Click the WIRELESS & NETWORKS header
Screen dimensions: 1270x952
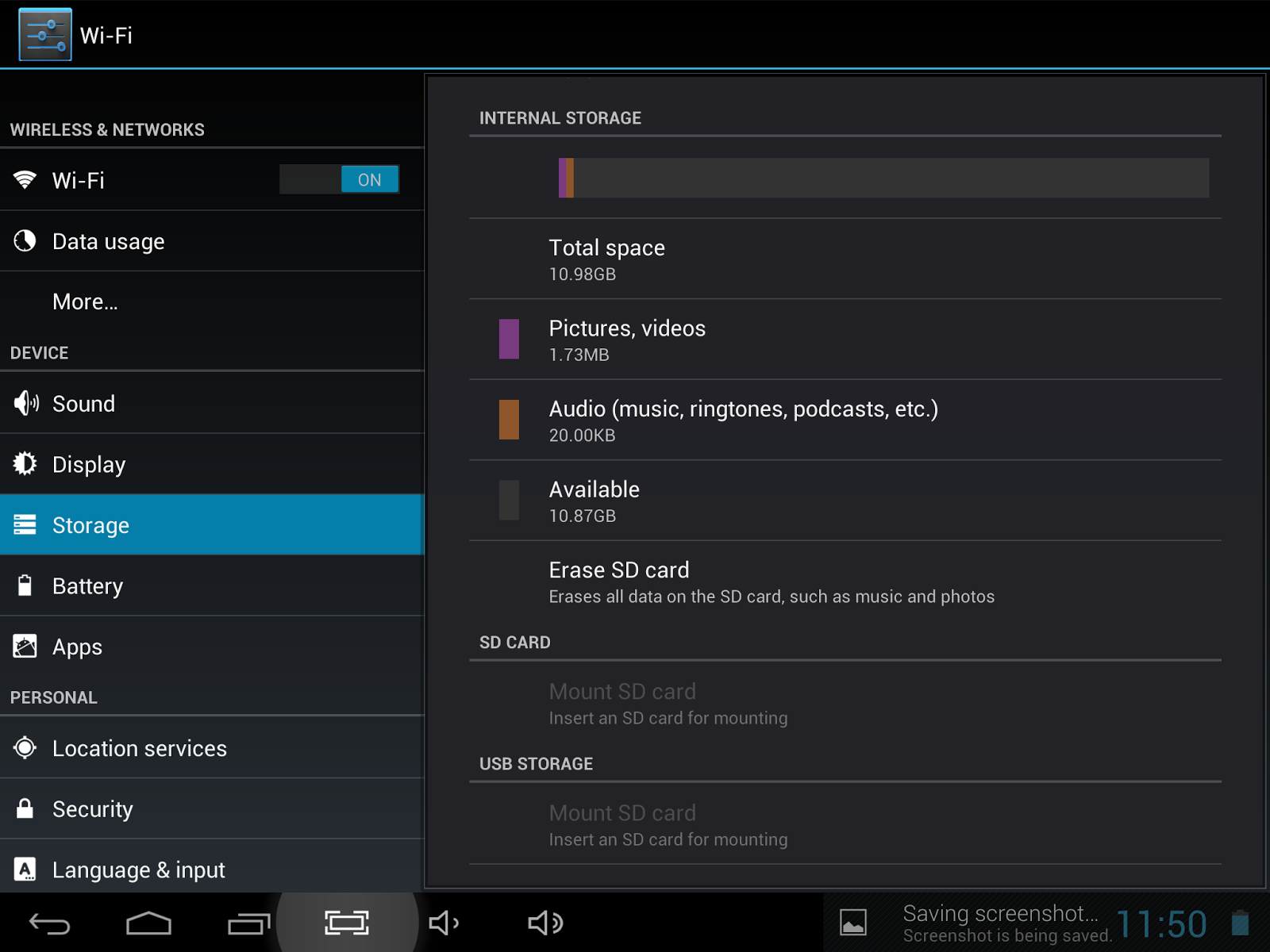coord(107,130)
